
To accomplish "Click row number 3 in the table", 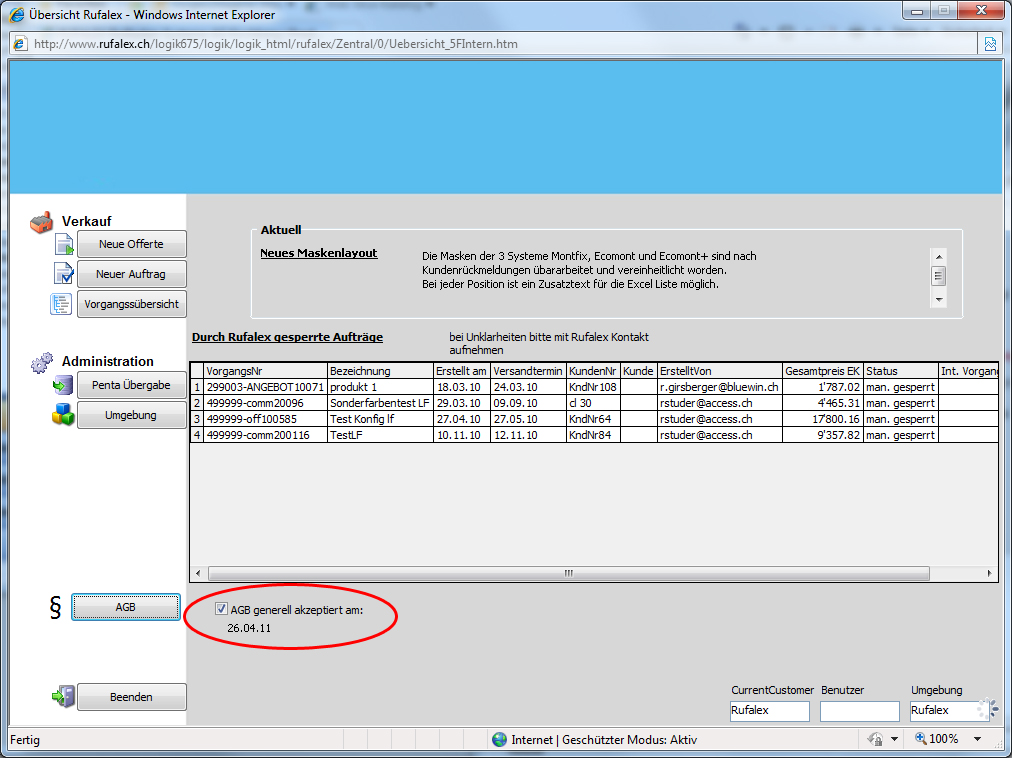I will [x=197, y=419].
